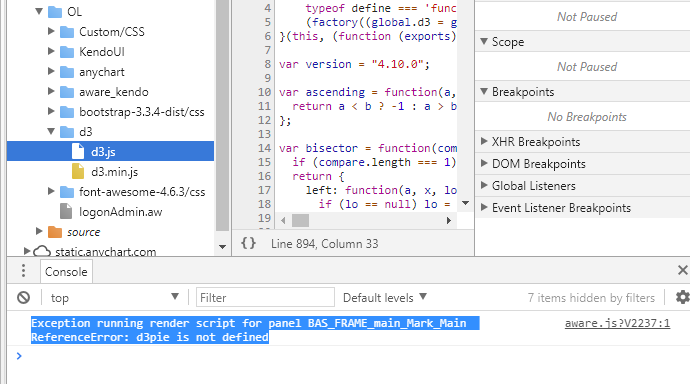Expand the font-awesome-4.6.3/css folder arrow

pyautogui.click(x=51, y=191)
